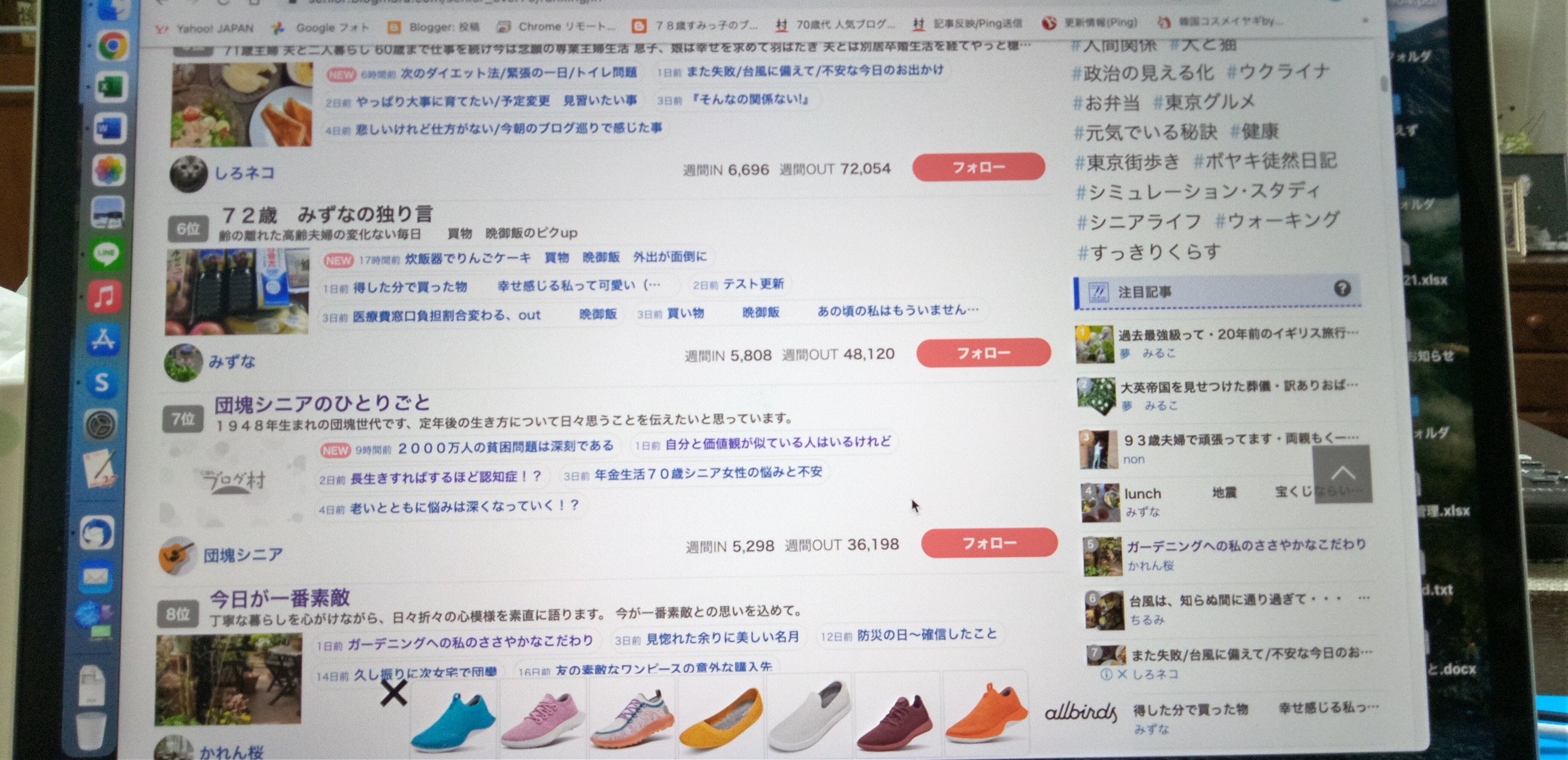Open the Mail app in dock
Screen dimensions: 1568x760
(x=96, y=576)
